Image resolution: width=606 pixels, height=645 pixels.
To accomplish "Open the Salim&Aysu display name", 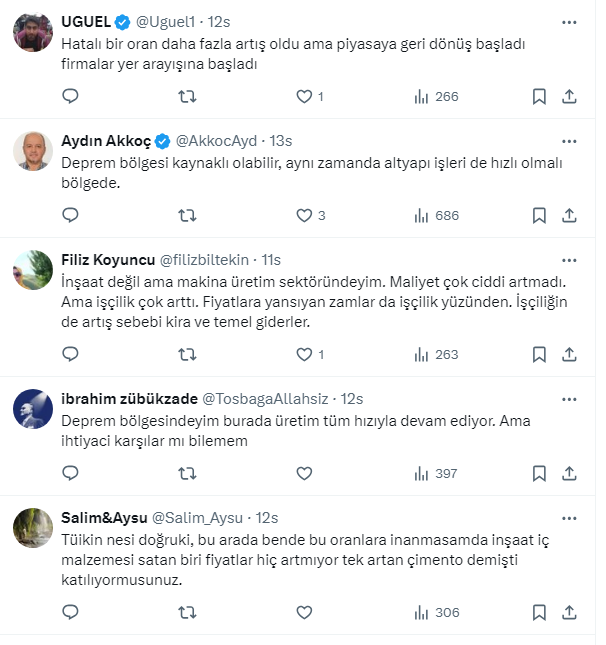I will (x=102, y=517).
